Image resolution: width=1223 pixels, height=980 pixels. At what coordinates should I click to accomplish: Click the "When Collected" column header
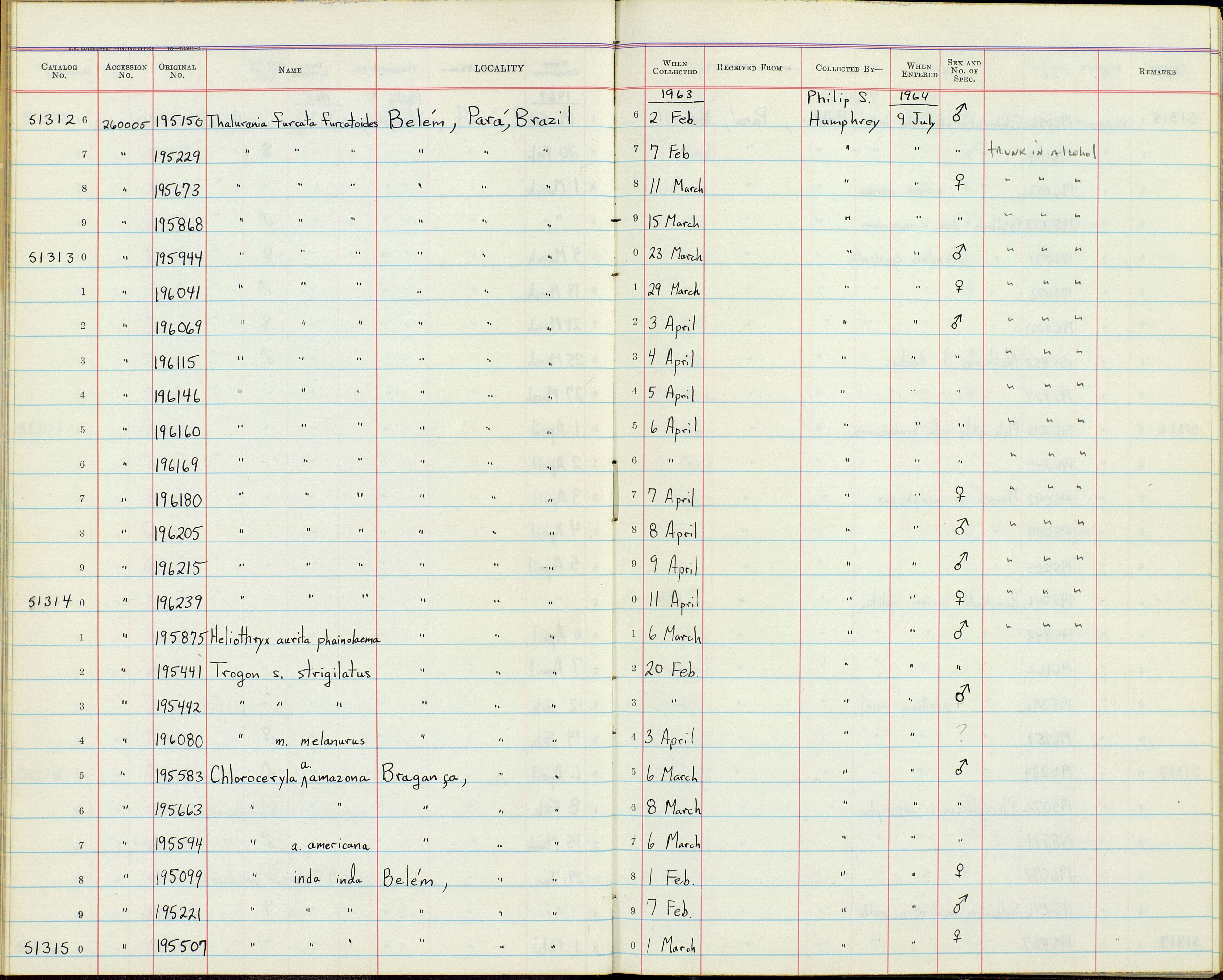[x=674, y=67]
